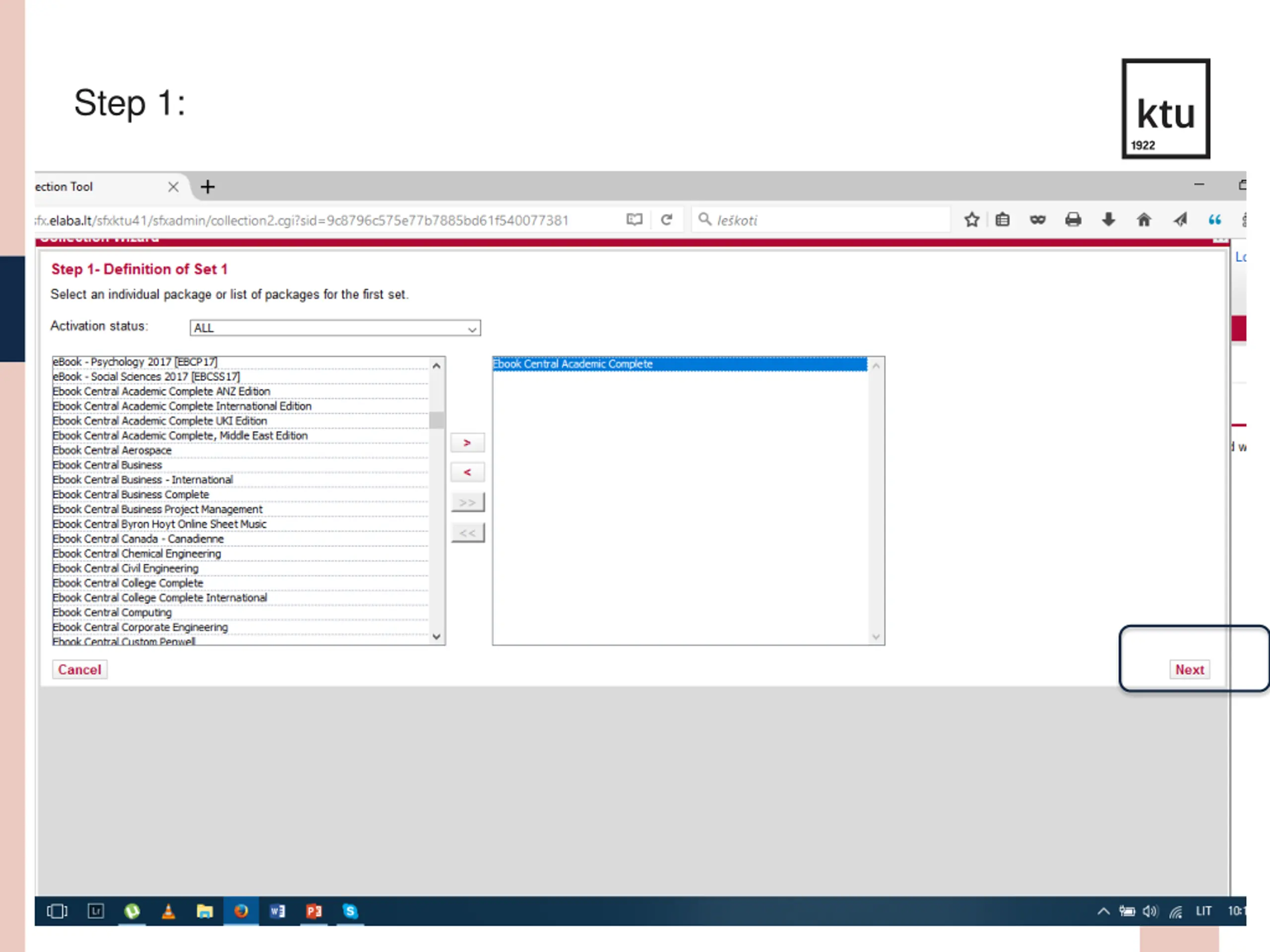Click the >> move-all-right button
This screenshot has height=952, width=1270.
[x=467, y=503]
